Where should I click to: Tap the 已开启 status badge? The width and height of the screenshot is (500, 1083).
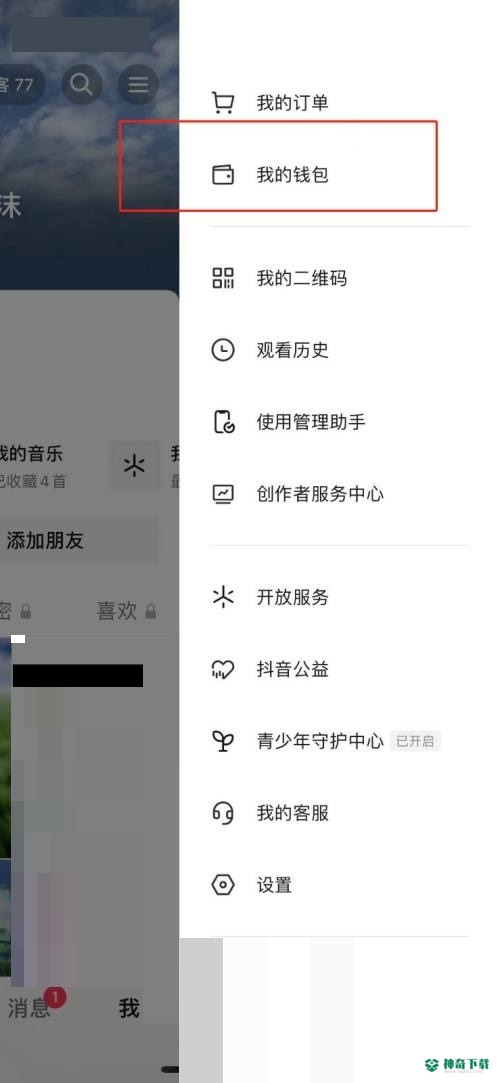tap(415, 741)
